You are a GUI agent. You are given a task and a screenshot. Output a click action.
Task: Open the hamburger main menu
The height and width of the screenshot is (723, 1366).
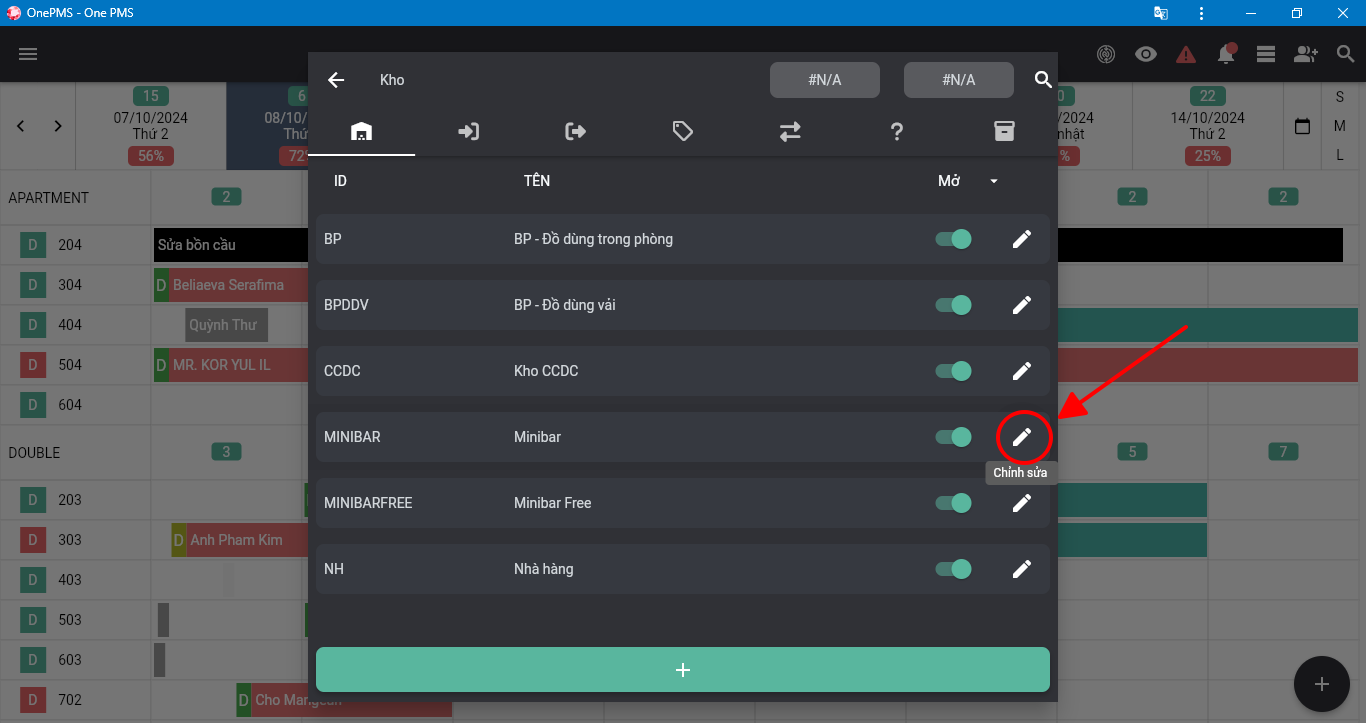pyautogui.click(x=28, y=54)
